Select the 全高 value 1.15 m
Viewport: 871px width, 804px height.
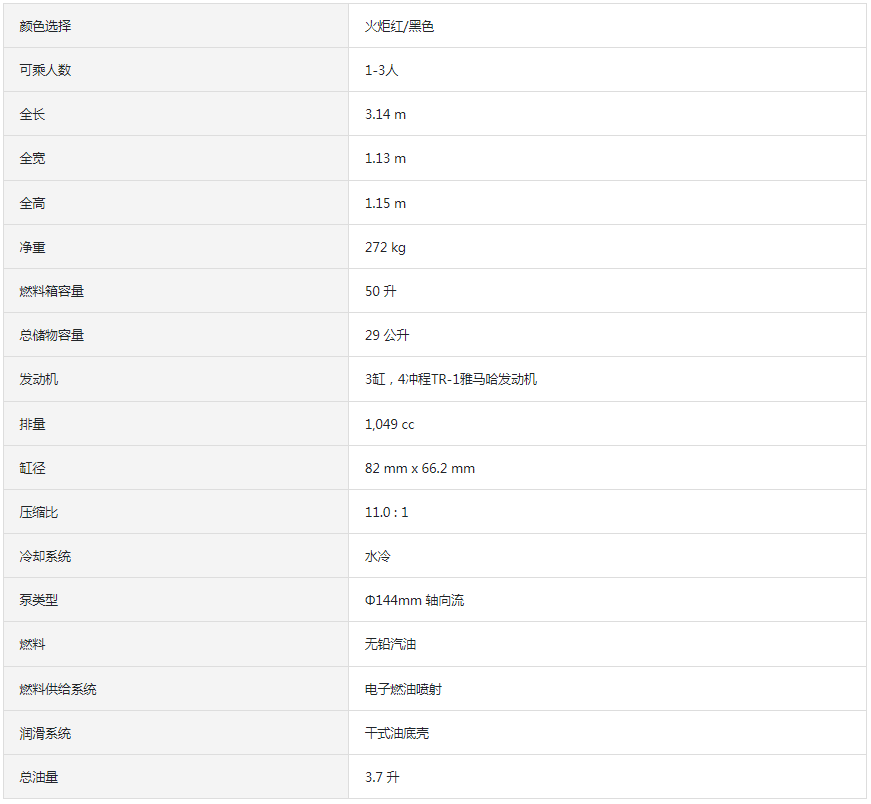[385, 203]
